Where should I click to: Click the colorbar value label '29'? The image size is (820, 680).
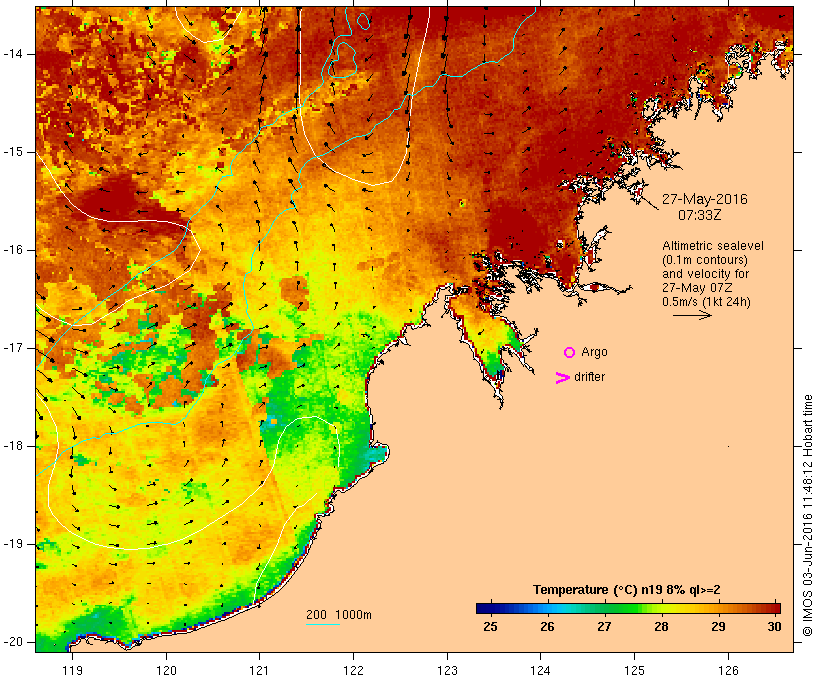click(718, 627)
